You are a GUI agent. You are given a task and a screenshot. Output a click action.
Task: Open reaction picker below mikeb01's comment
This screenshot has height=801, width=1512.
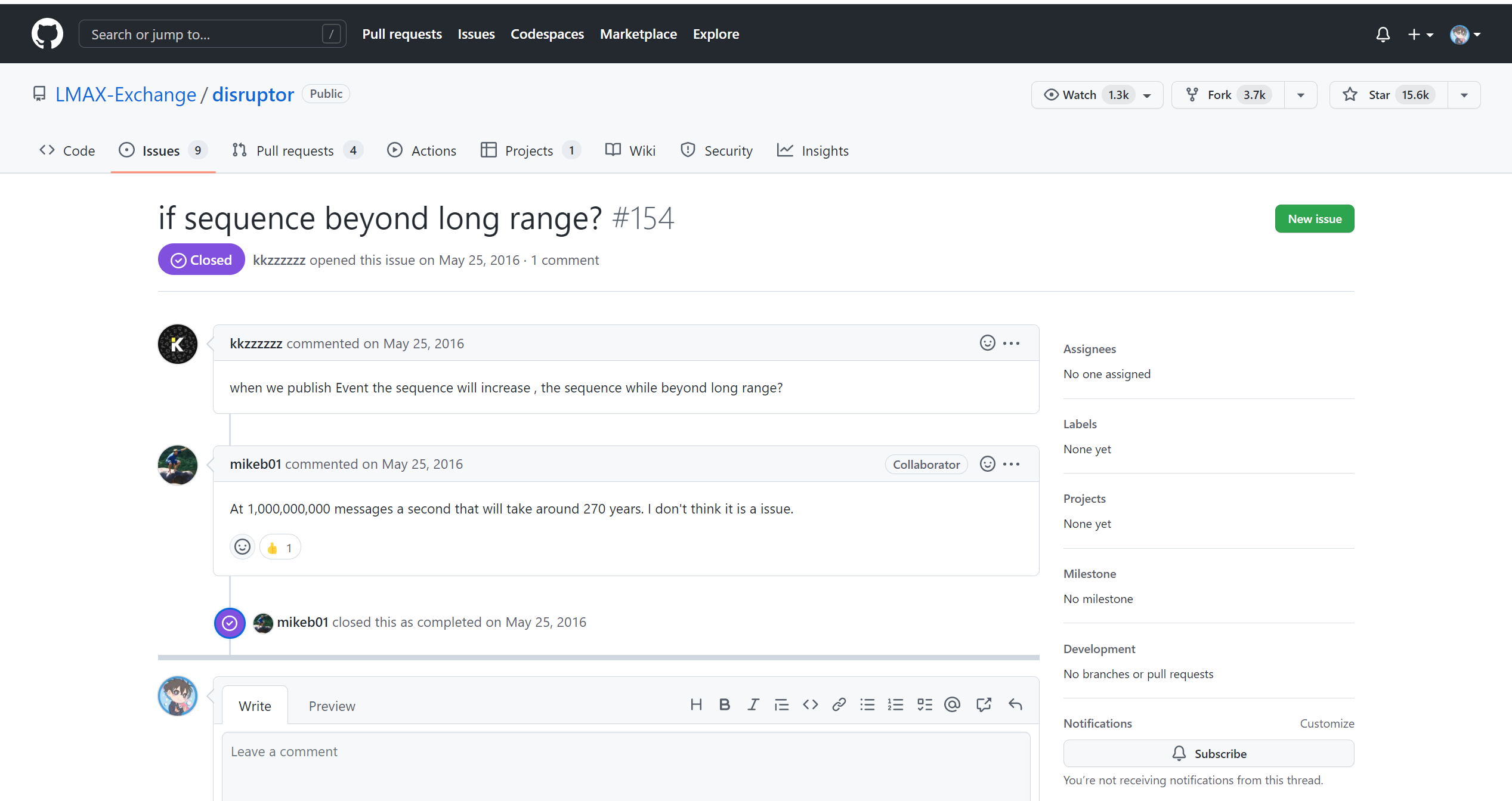242,547
